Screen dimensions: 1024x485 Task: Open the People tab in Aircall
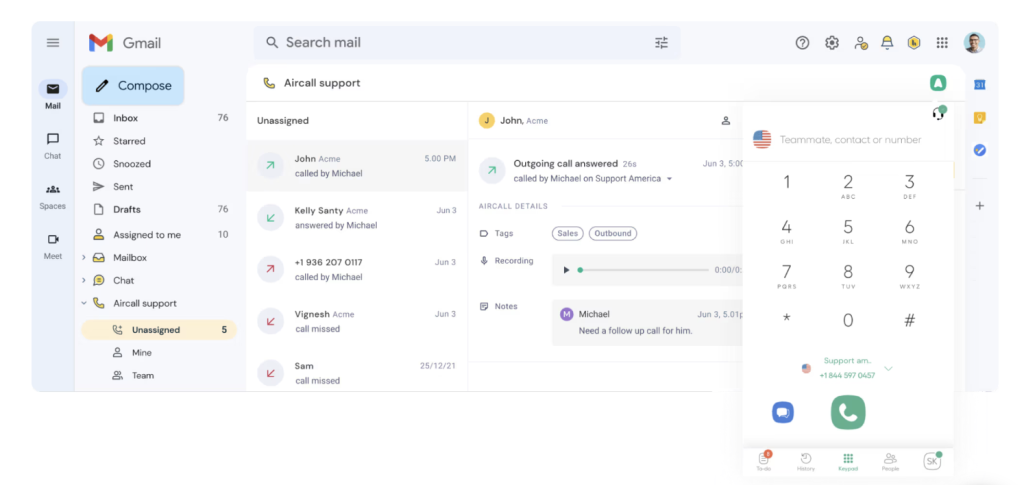click(890, 461)
